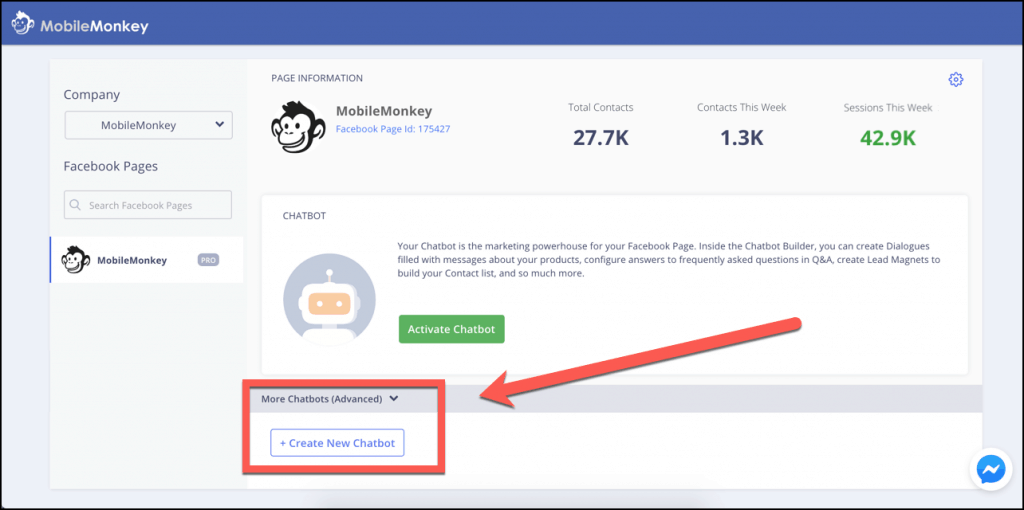The image size is (1024, 510).
Task: Click the MobileMonkey page avatar
Action: point(298,126)
